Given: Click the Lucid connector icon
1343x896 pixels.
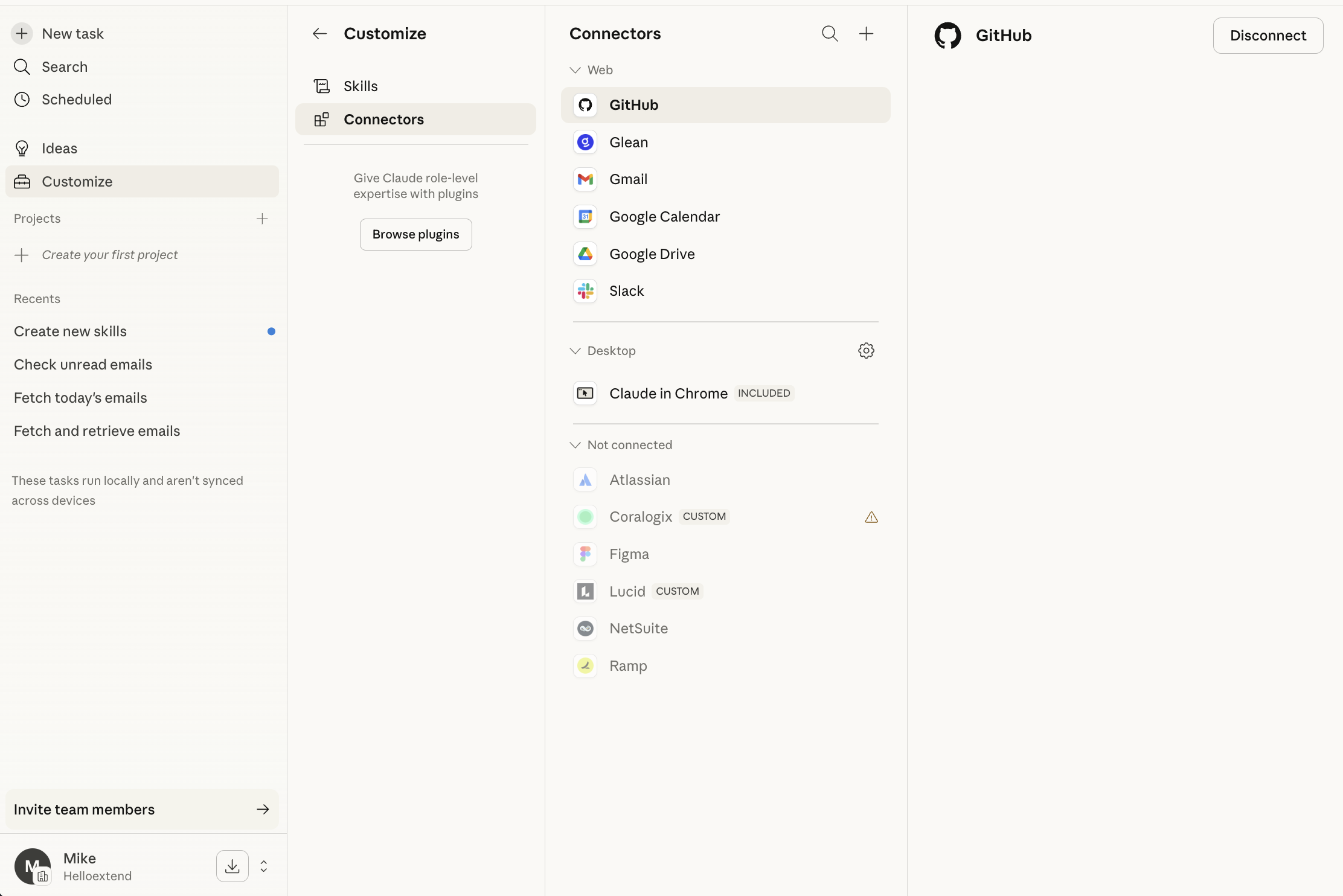Looking at the screenshot, I should click(x=585, y=592).
